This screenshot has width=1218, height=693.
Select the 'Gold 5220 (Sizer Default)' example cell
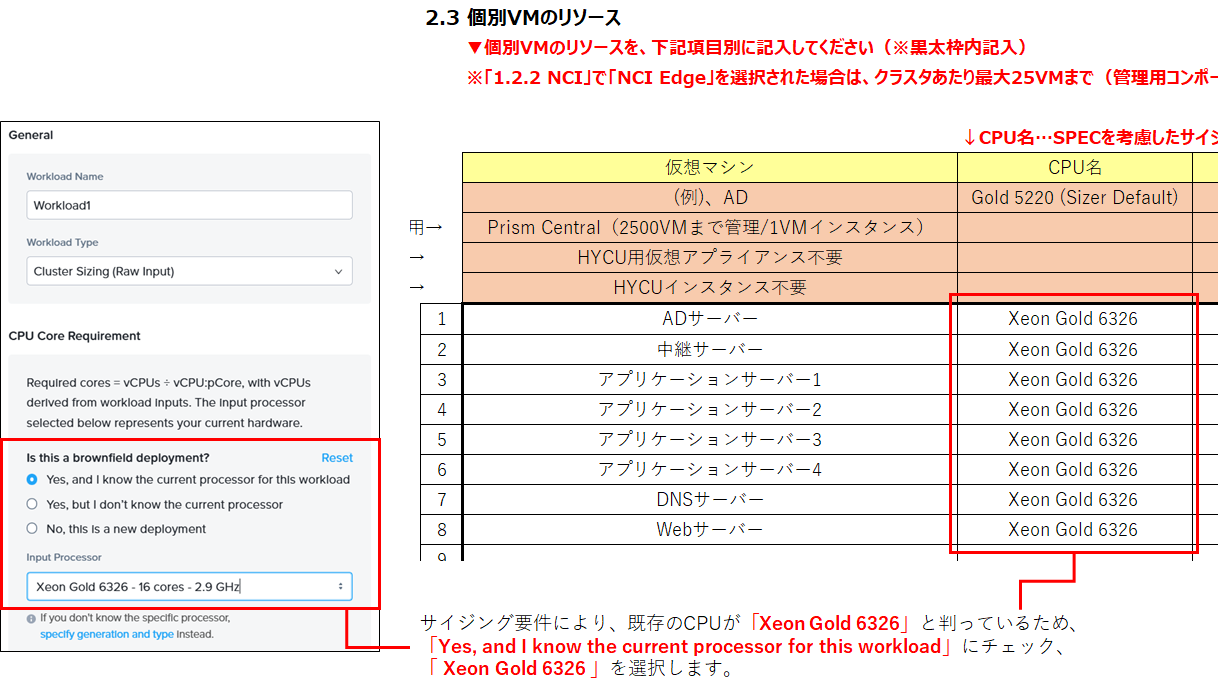pyautogui.click(x=1074, y=198)
